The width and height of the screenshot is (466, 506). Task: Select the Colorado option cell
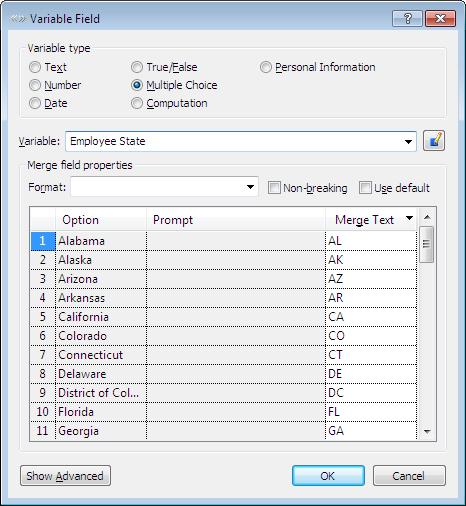click(x=101, y=336)
